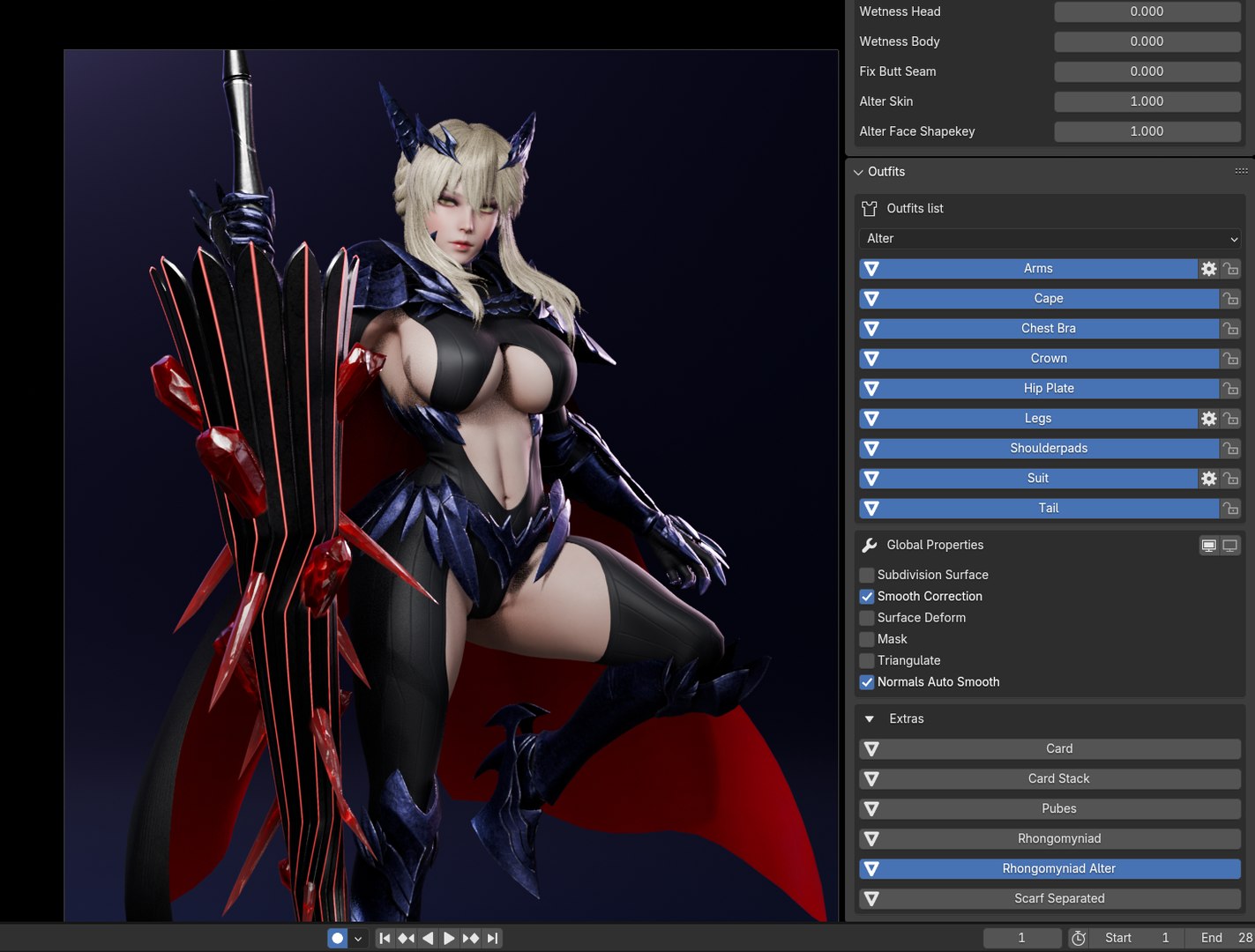Enable the Rhongomyniad extra

point(1050,839)
